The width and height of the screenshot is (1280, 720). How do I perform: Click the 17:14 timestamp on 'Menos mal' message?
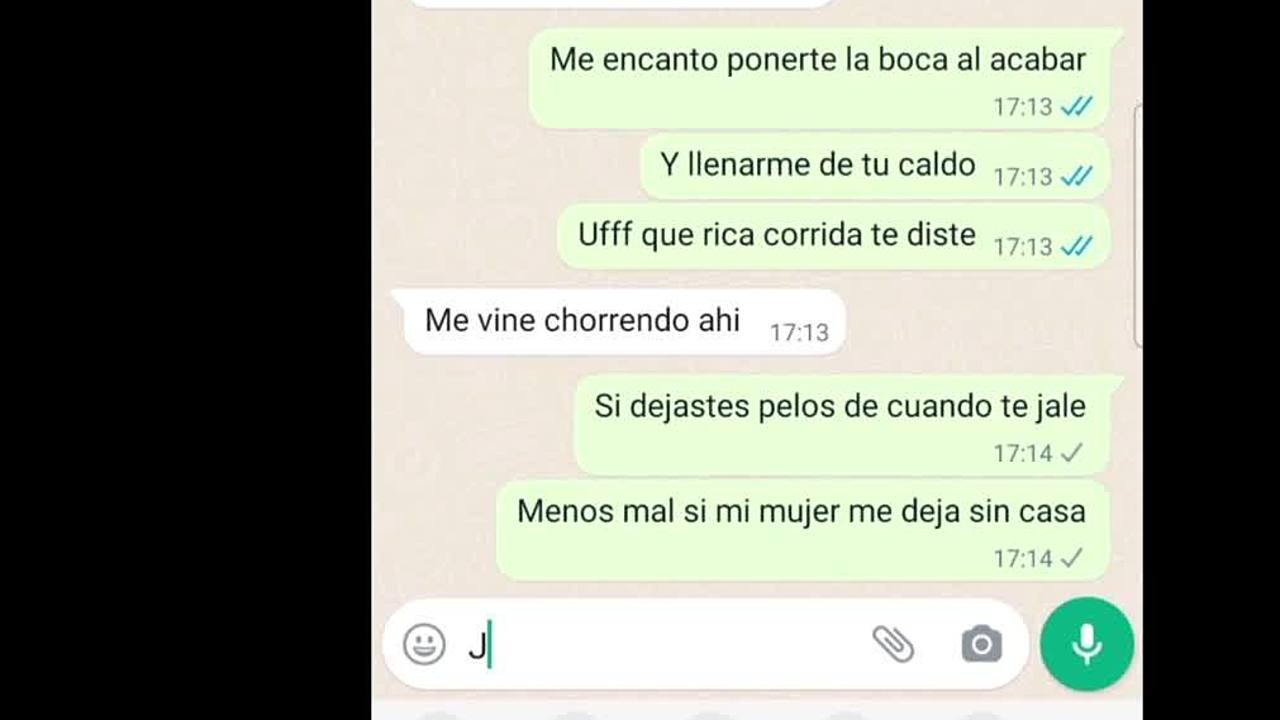(x=1023, y=558)
